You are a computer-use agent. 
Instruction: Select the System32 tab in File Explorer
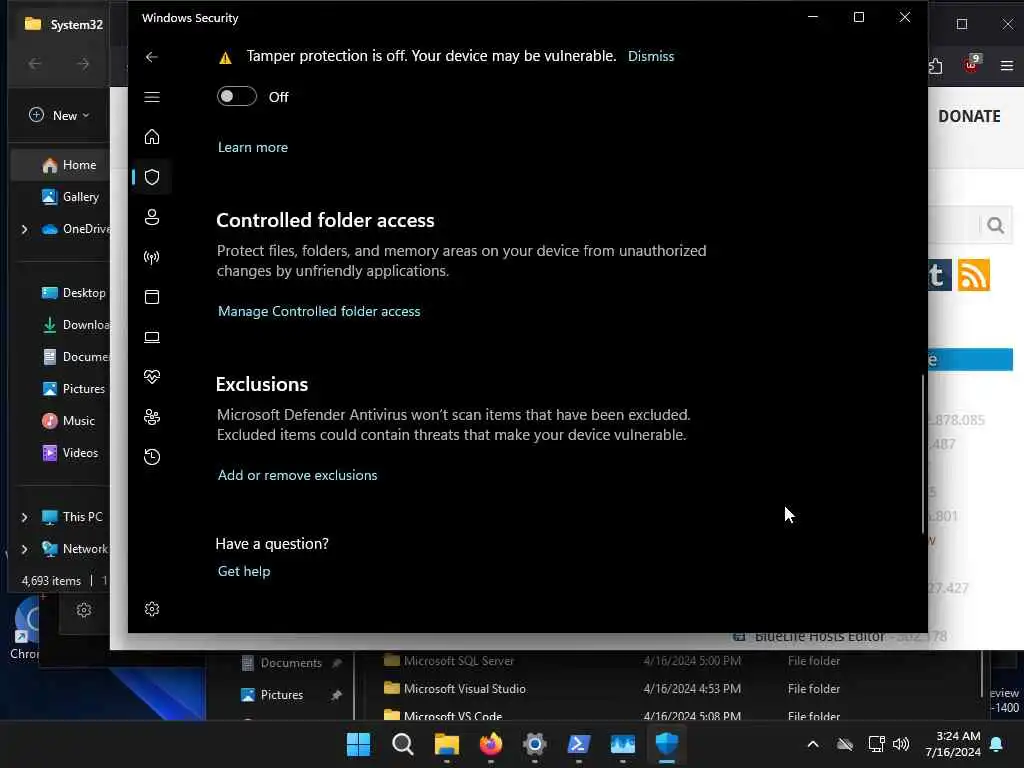[63, 25]
